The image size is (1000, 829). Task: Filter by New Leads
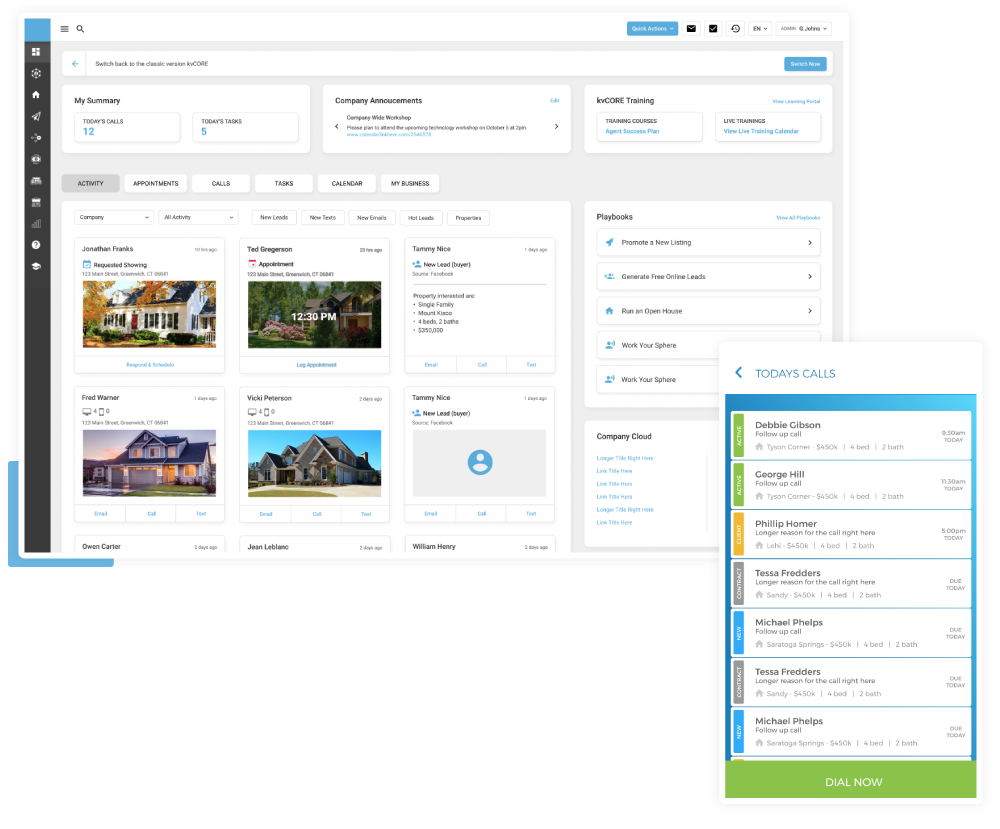pos(274,218)
